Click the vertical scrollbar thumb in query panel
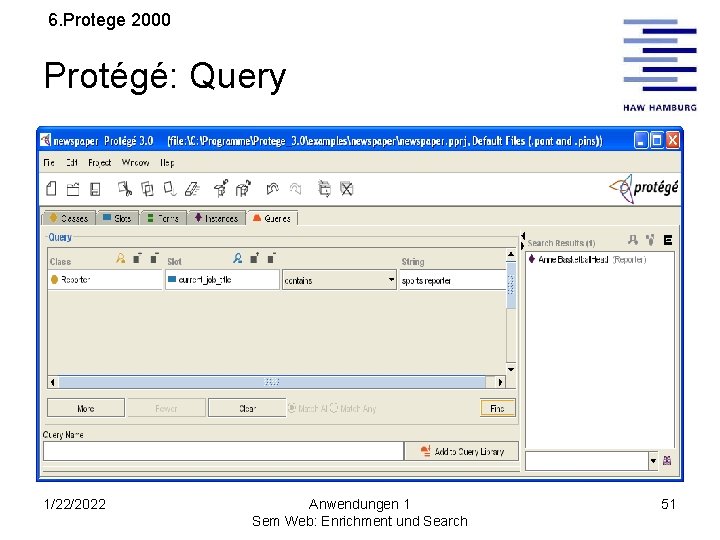Viewport: 720px width, 540px height. pos(511,285)
